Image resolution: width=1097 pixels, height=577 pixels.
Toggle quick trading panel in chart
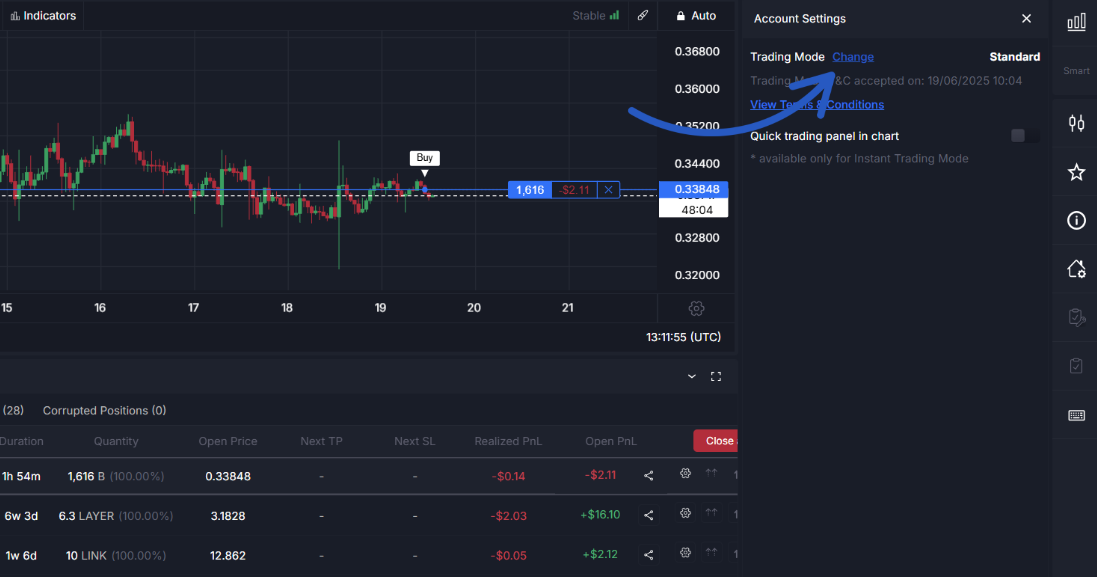[x=1025, y=136]
